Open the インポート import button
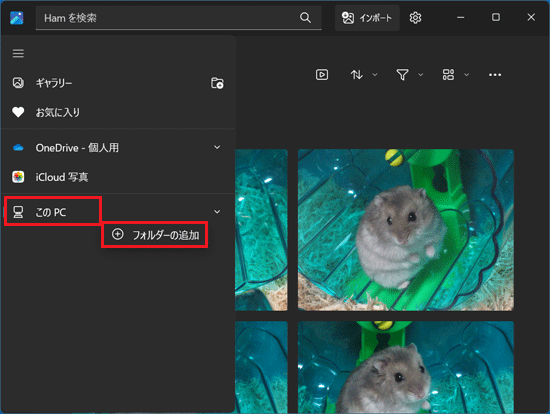The width and height of the screenshot is (550, 414). (367, 18)
